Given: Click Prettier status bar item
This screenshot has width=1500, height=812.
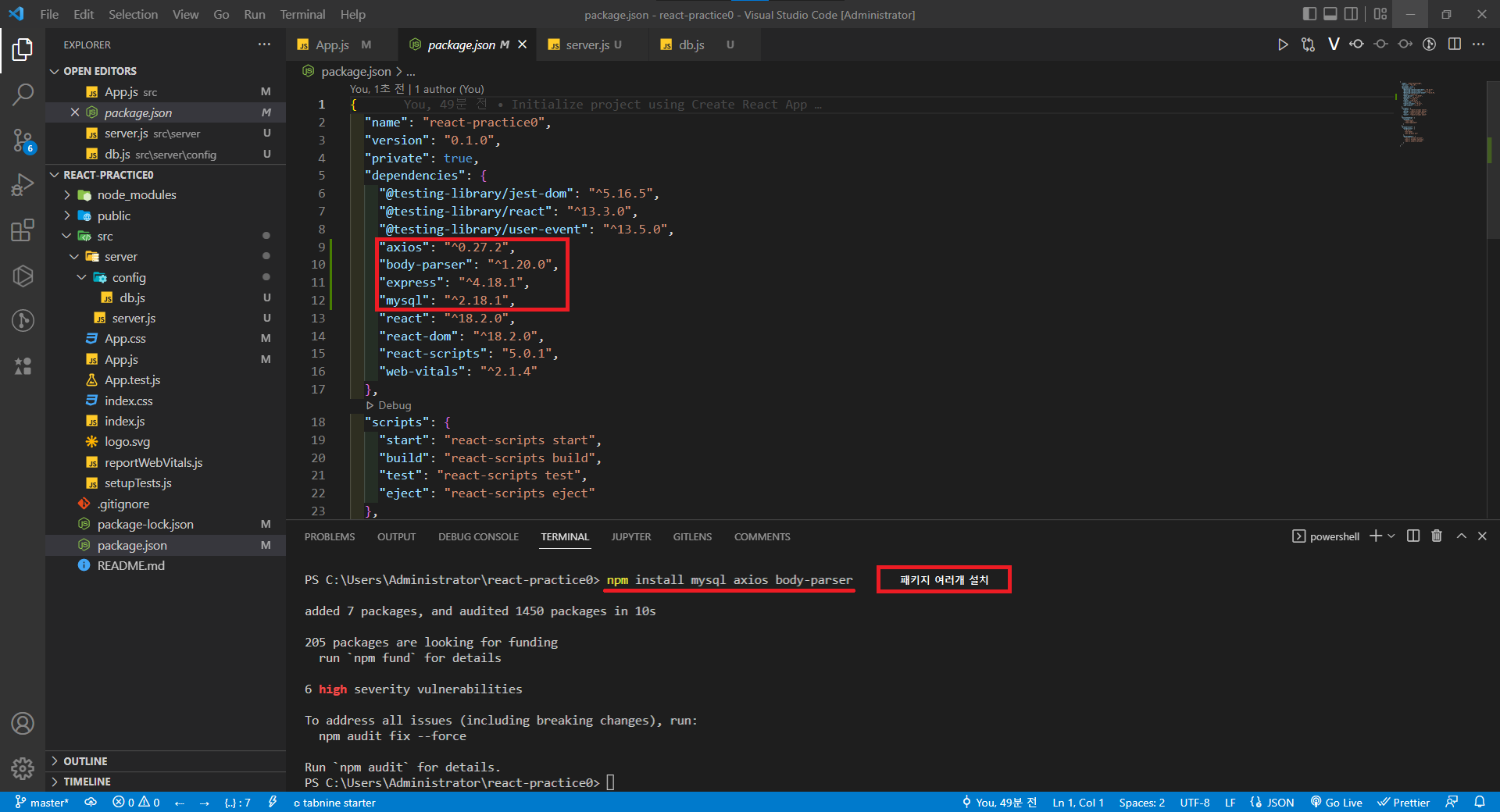Looking at the screenshot, I should pos(1404,803).
